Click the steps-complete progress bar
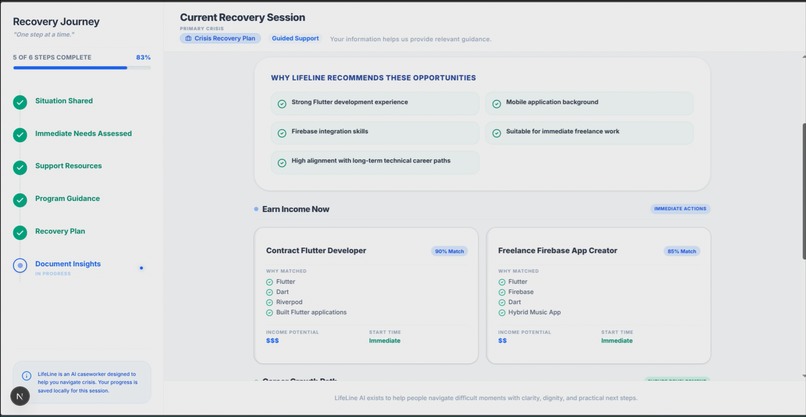Viewport: 806px width, 417px height. 82,67
